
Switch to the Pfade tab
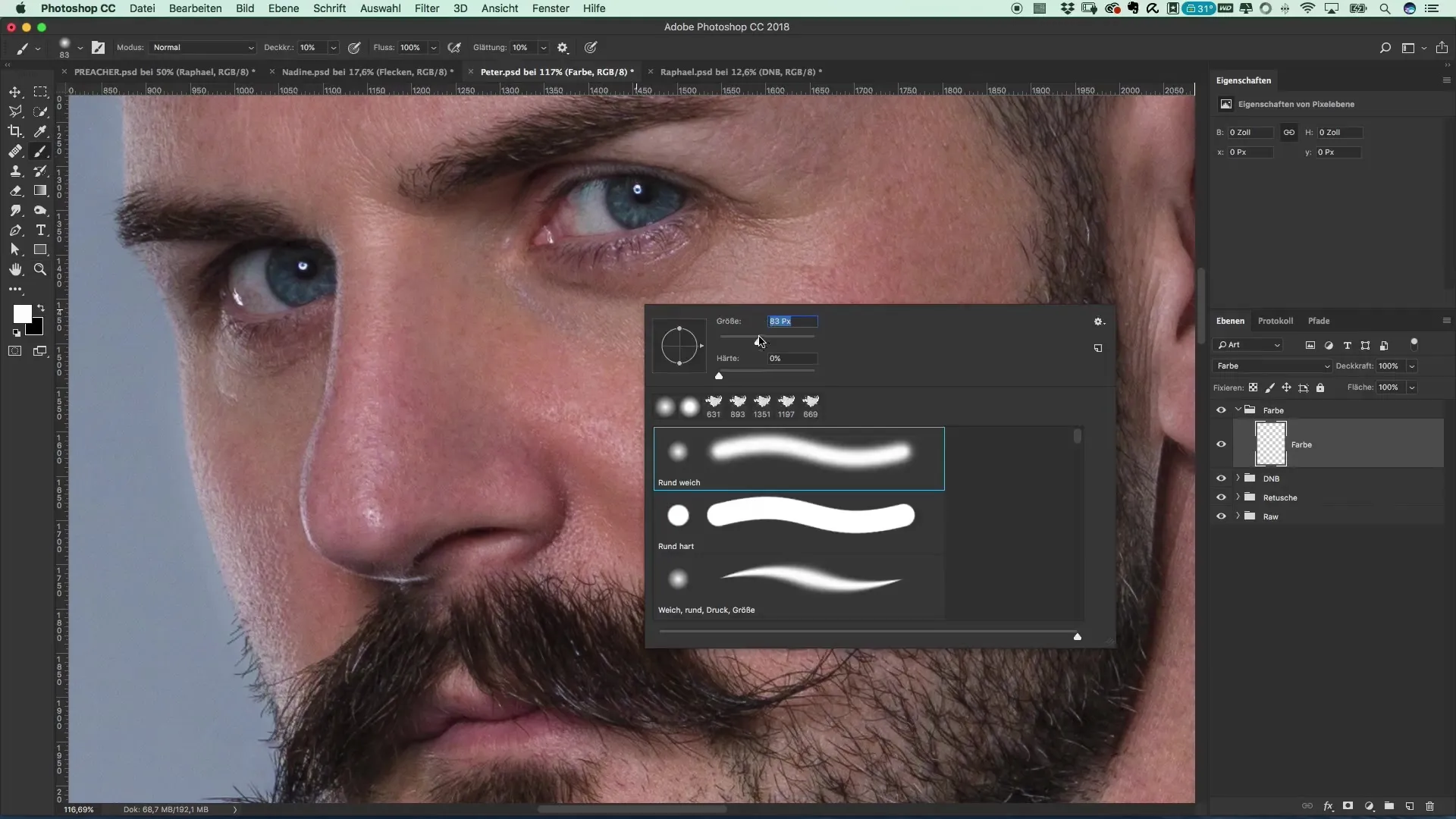tap(1319, 321)
